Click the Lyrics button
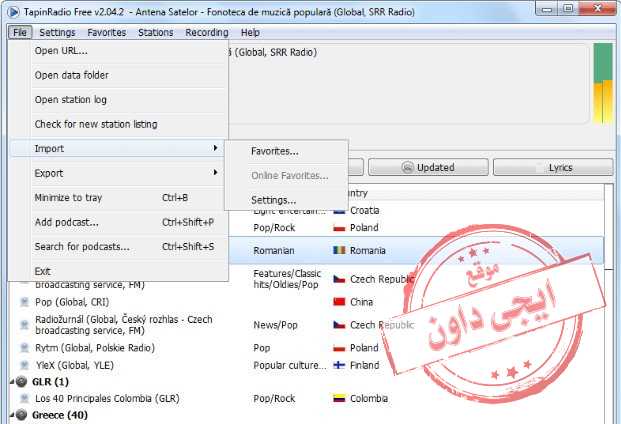The width and height of the screenshot is (621, 424). click(x=553, y=167)
